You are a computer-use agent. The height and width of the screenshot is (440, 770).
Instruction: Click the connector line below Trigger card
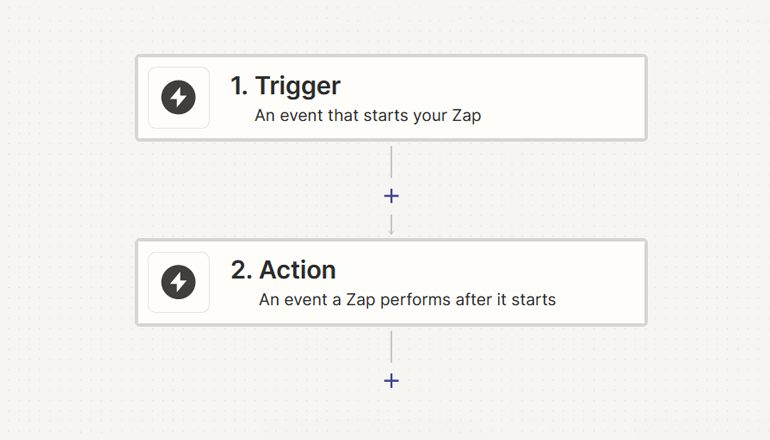coord(391,162)
